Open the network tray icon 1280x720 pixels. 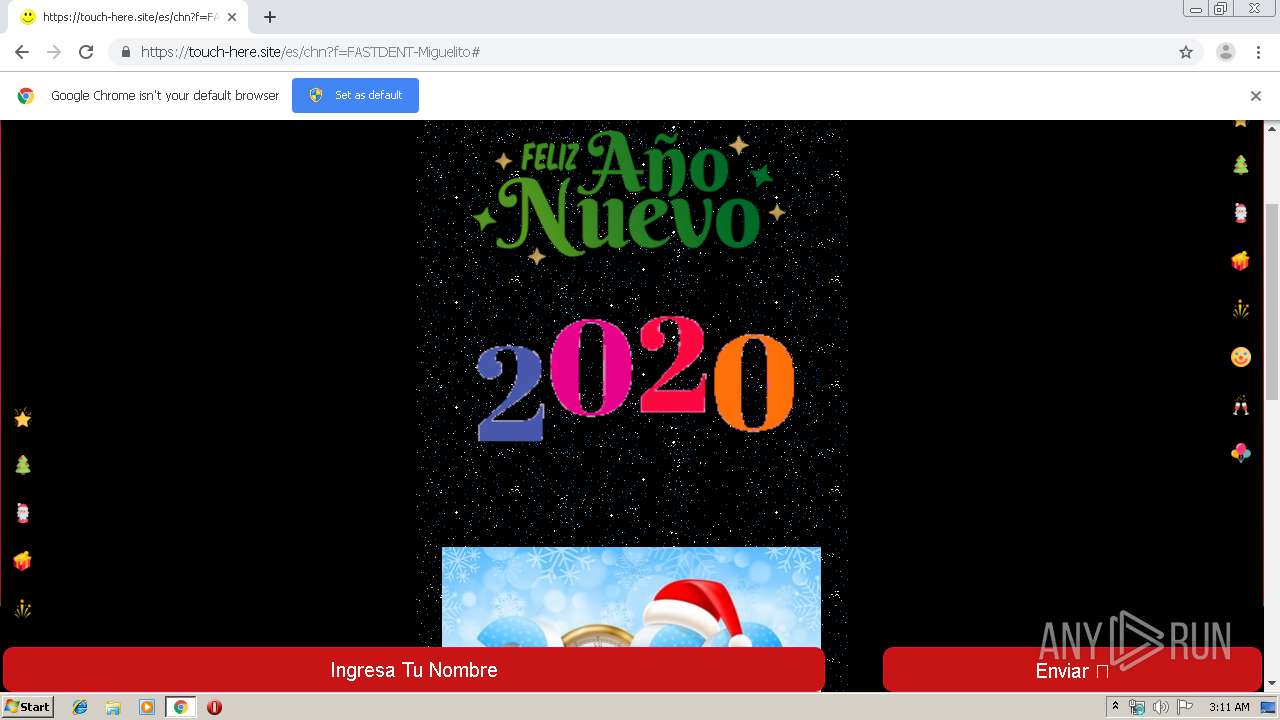click(1137, 707)
